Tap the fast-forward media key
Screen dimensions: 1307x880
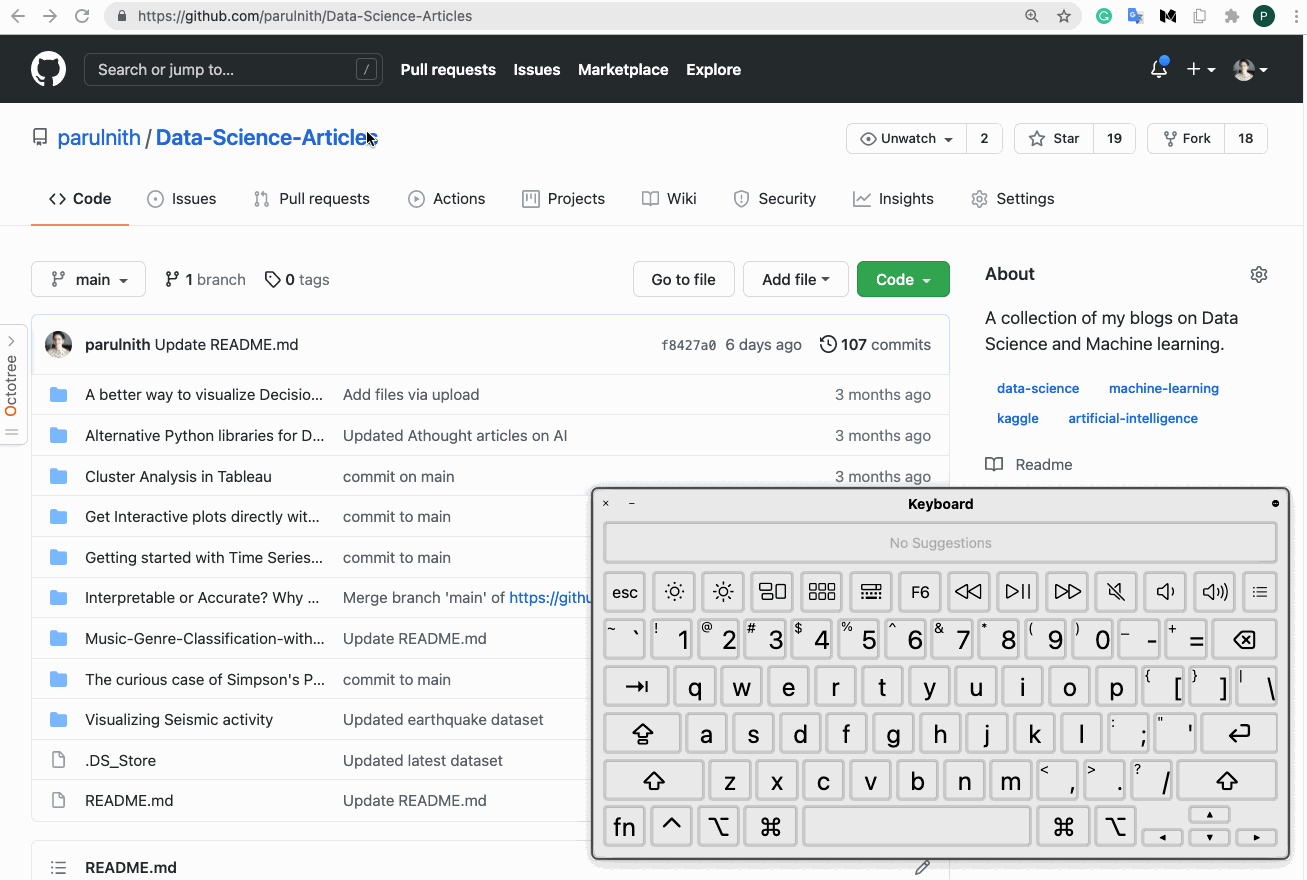click(x=1067, y=592)
